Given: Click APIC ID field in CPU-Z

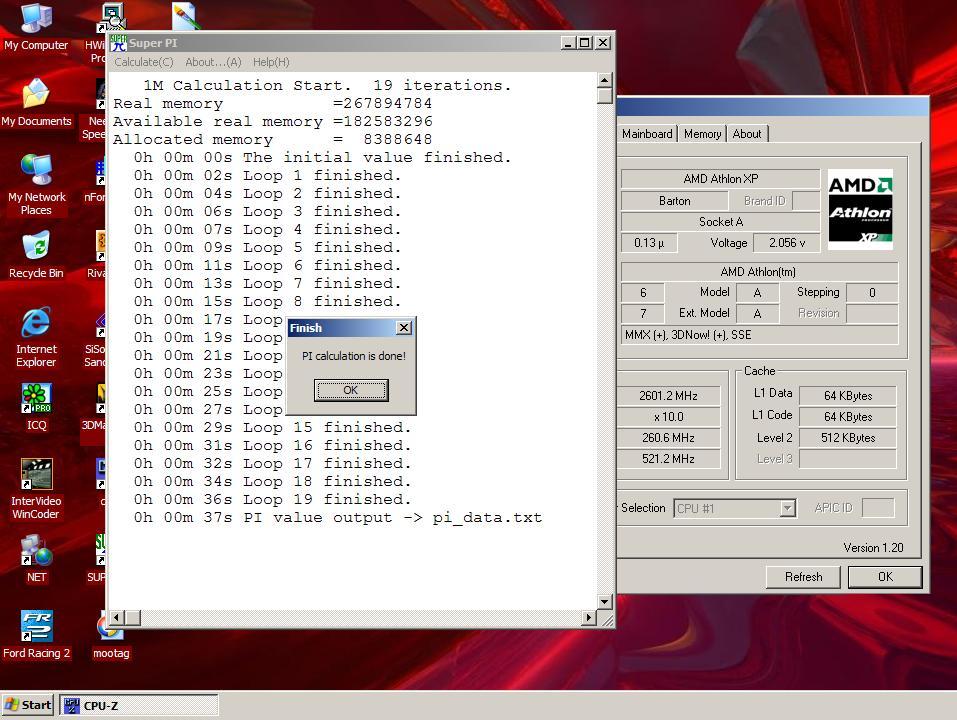Looking at the screenshot, I should (x=878, y=508).
